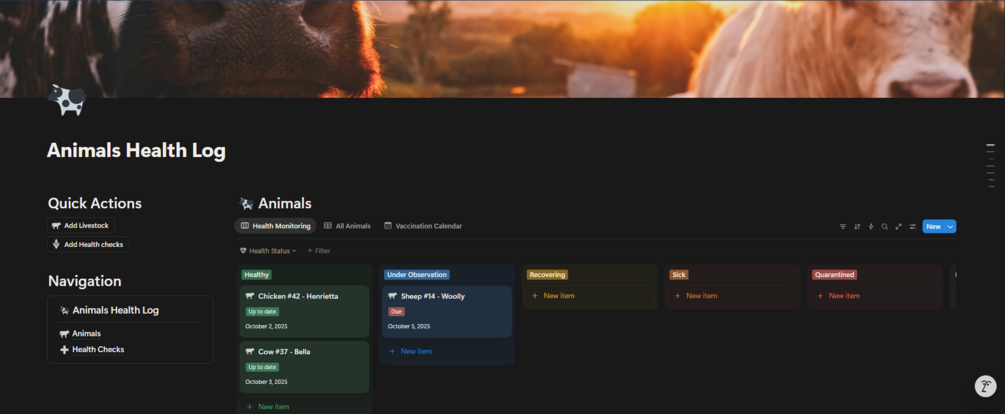The height and width of the screenshot is (414, 1005).
Task: Open the assistant icon at bottom right
Action: coord(985,386)
